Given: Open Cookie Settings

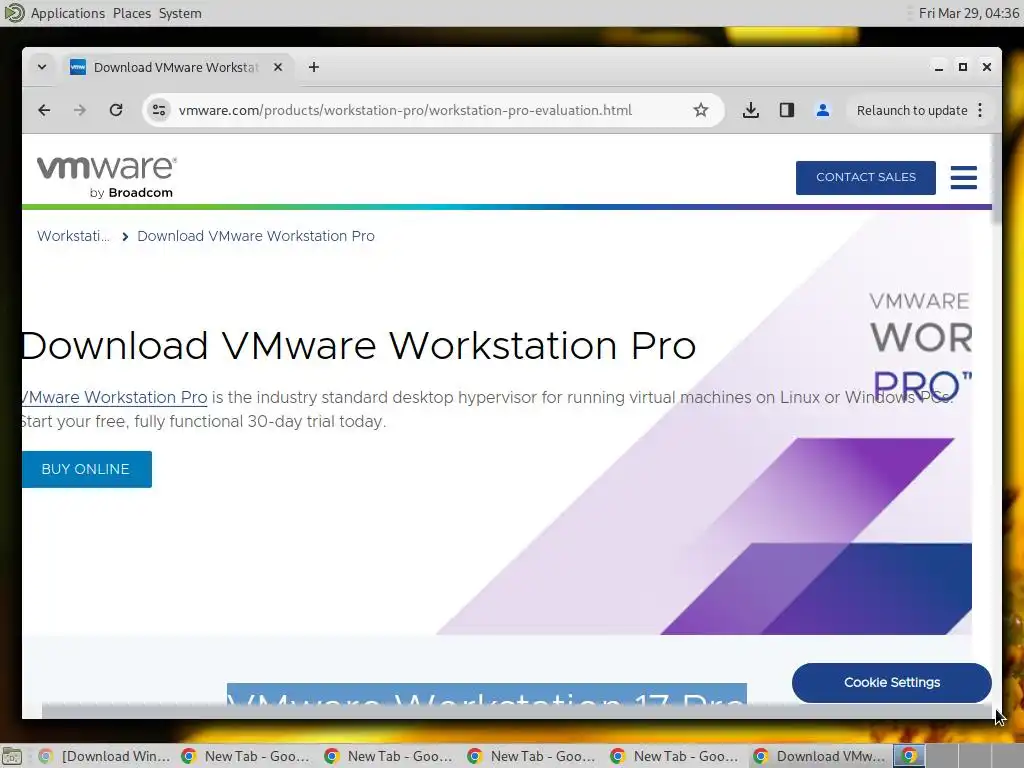Looking at the screenshot, I should click(x=891, y=682).
